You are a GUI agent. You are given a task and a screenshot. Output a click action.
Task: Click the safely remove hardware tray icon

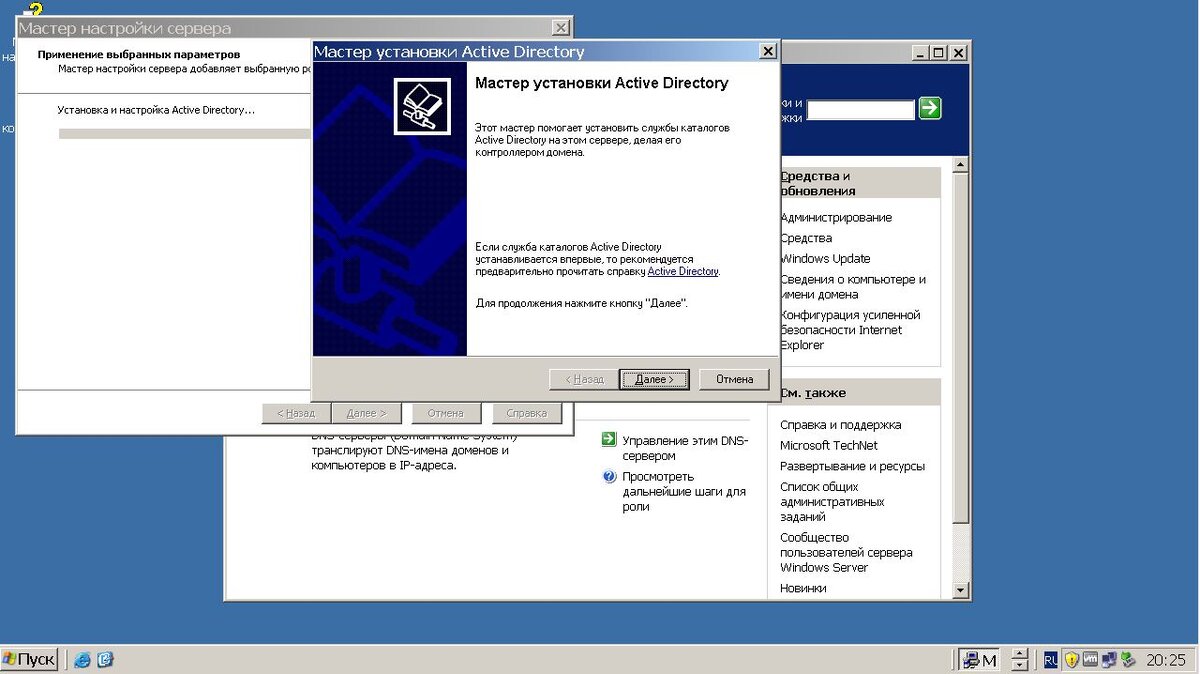pos(1128,660)
